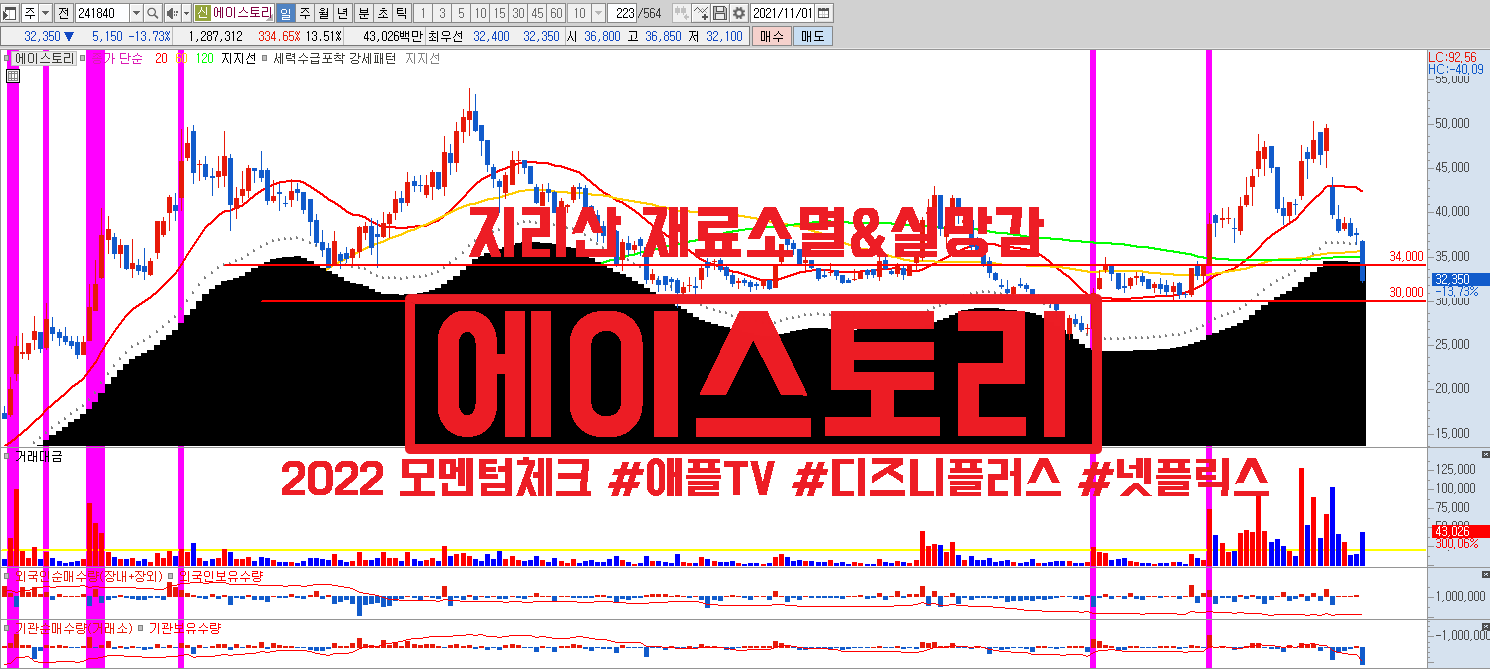
Task: Click the '주' button at toolbar left
Action: tap(31, 13)
